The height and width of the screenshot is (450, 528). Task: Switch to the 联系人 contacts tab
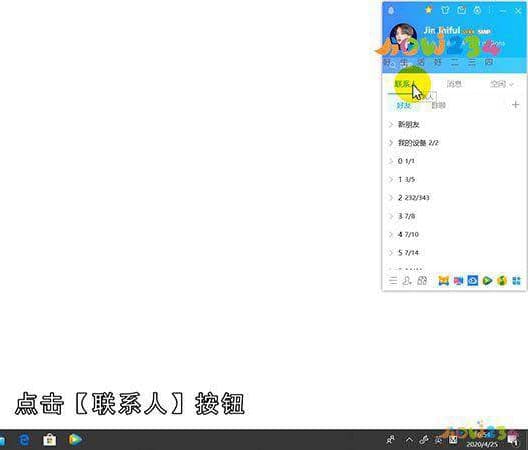coord(405,84)
